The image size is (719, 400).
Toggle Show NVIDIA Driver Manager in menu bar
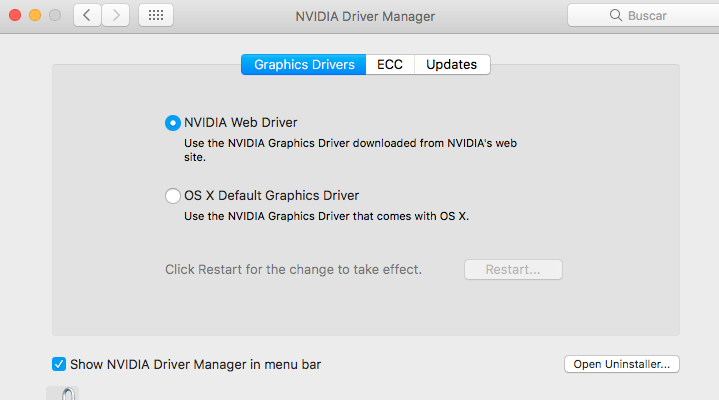[59, 364]
